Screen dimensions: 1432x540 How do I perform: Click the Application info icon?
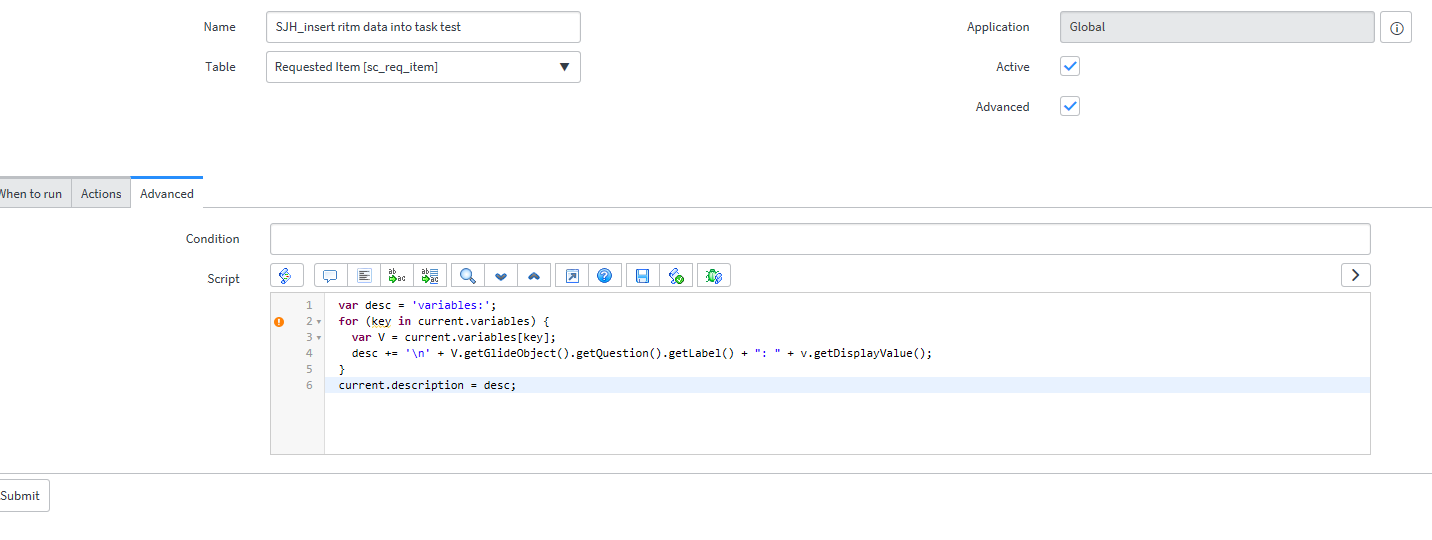pyautogui.click(x=1396, y=28)
